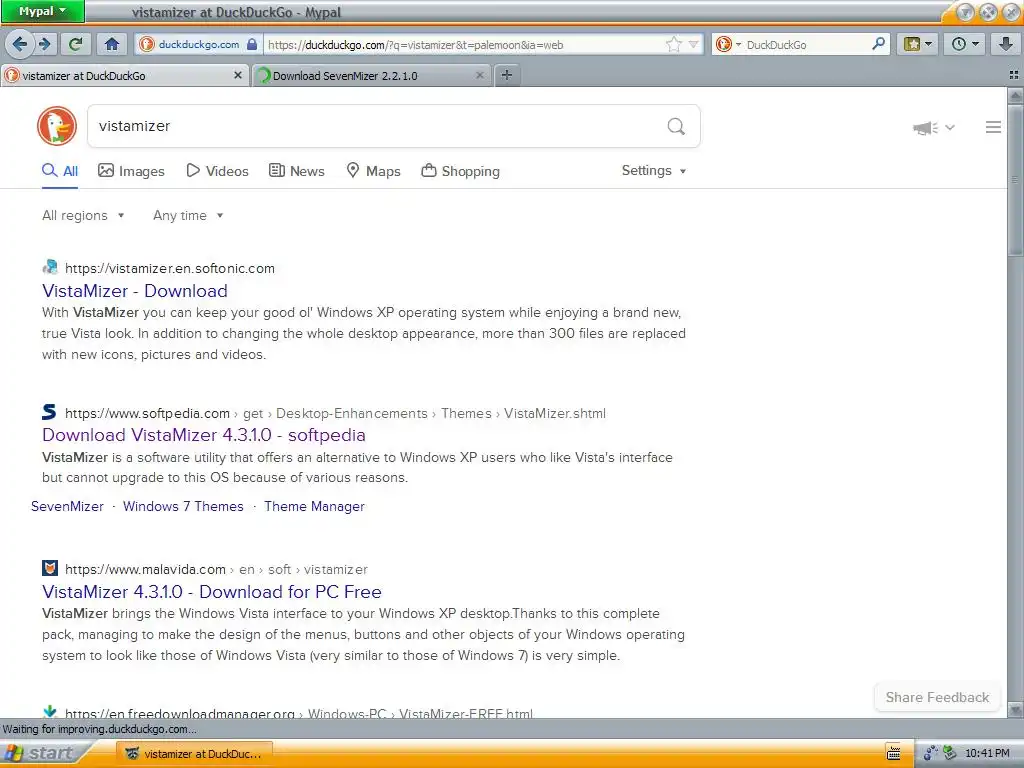
Task: Open the megaphone spread menu
Action: point(933,127)
